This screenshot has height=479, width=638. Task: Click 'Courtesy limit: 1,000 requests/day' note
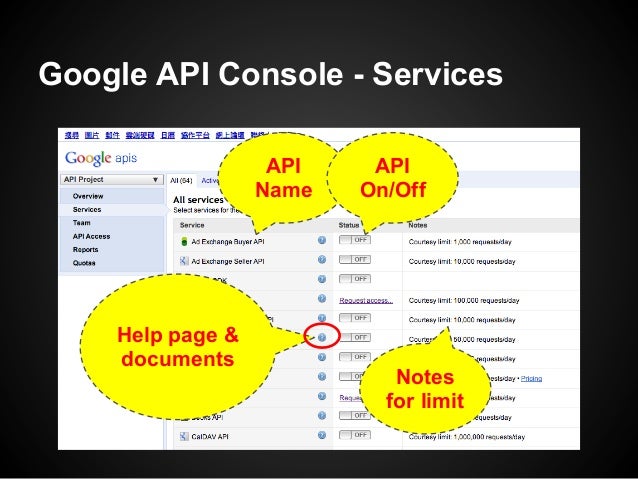(460, 242)
